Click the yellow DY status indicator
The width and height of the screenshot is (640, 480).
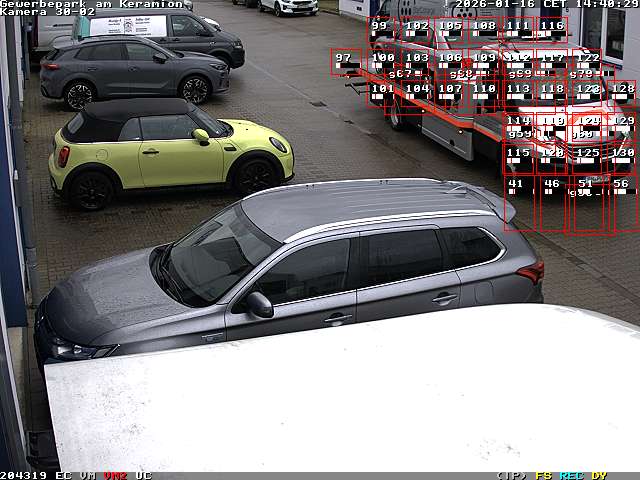click(598, 475)
